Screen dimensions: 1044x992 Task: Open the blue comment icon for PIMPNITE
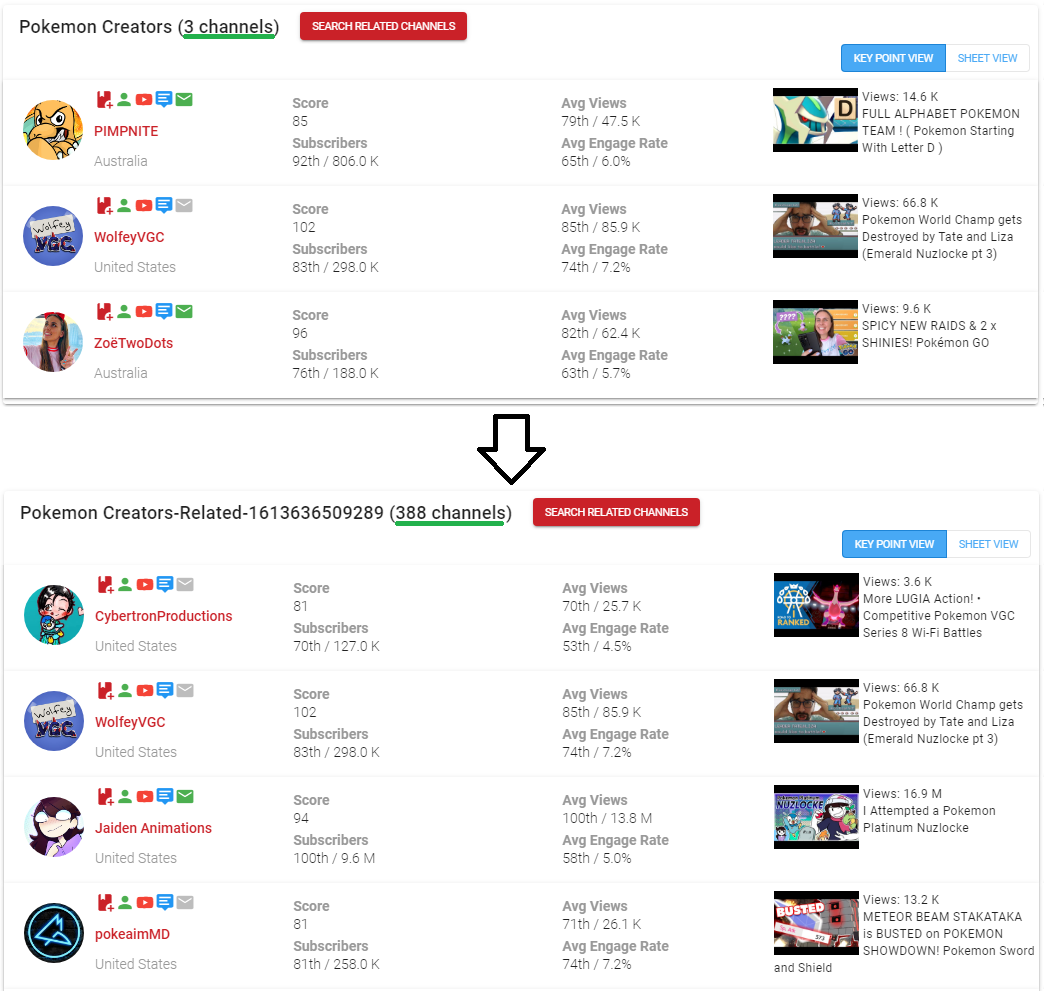(164, 100)
